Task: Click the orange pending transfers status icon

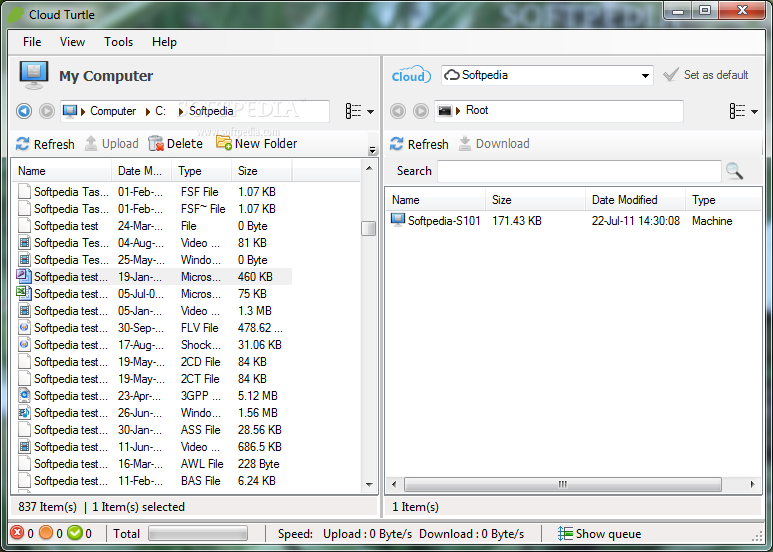Action: point(46,533)
